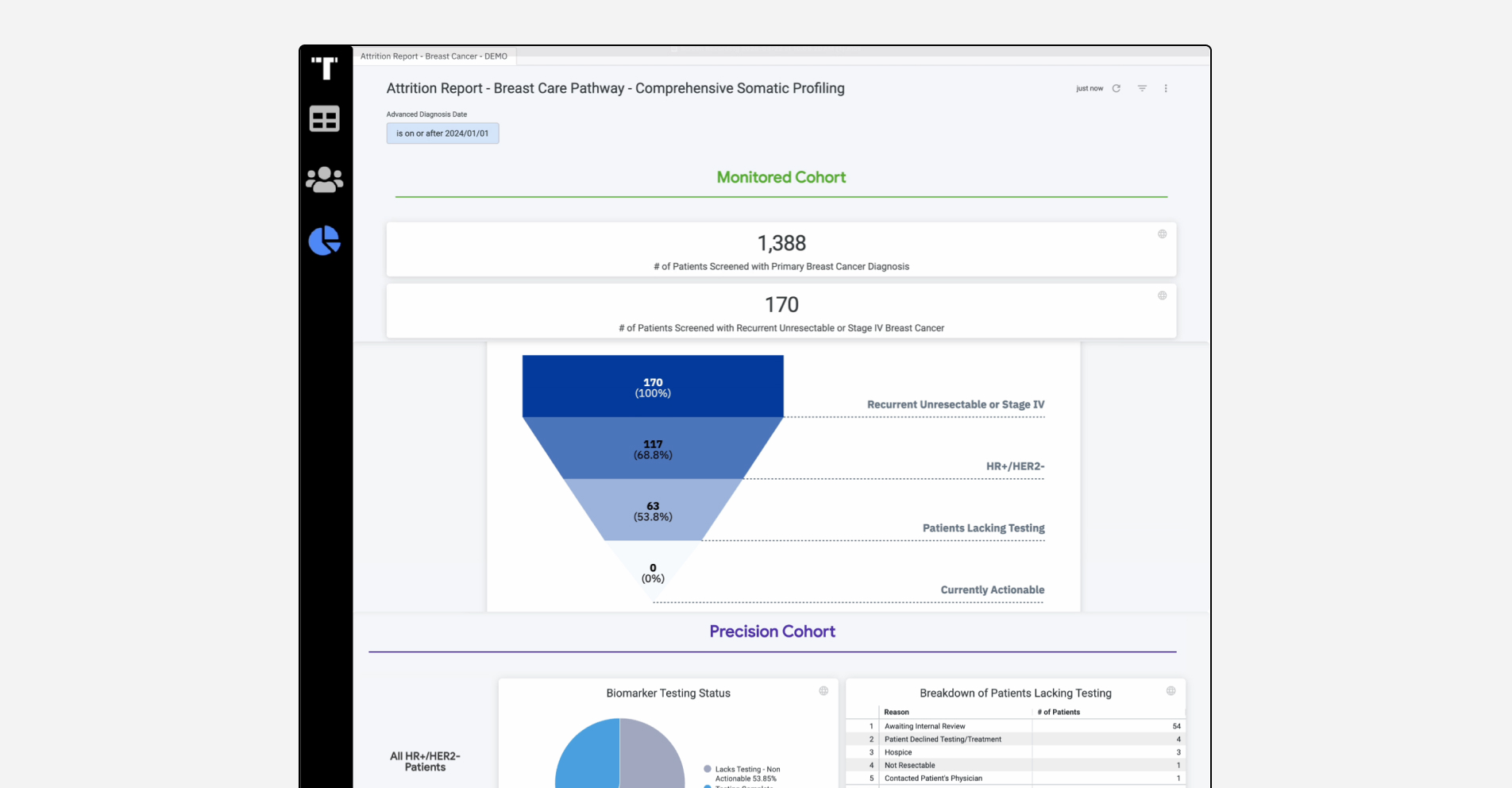Switch to Attrition Report - Breast Cancer - DEMO tab
Screen dimensions: 1512x788
(x=434, y=56)
